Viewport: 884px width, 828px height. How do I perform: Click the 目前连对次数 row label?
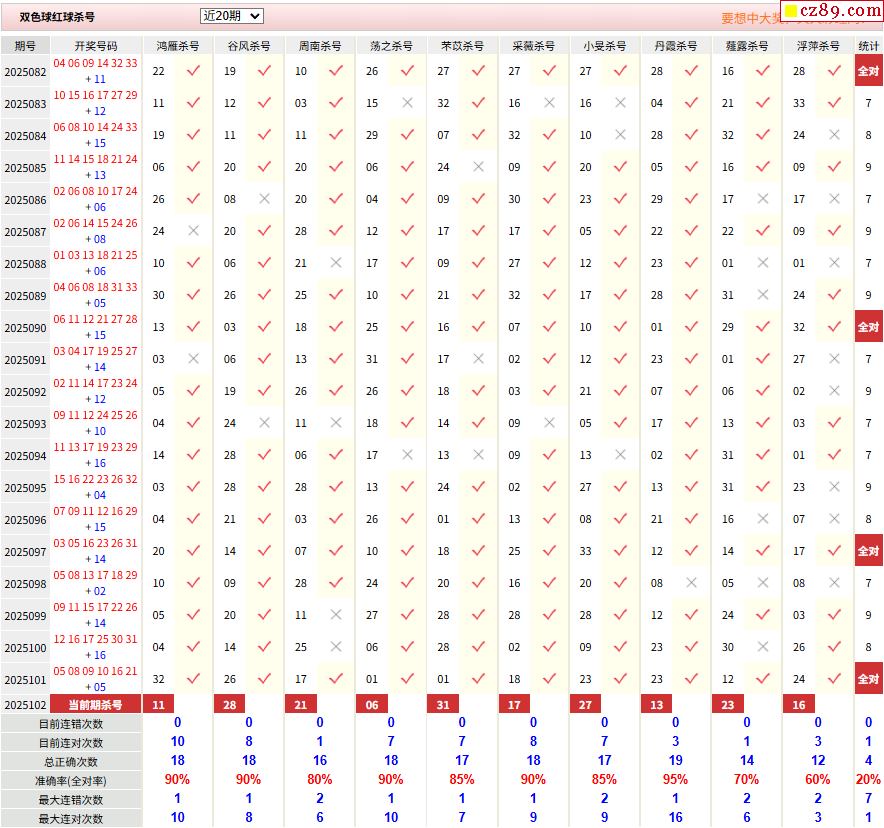71,743
